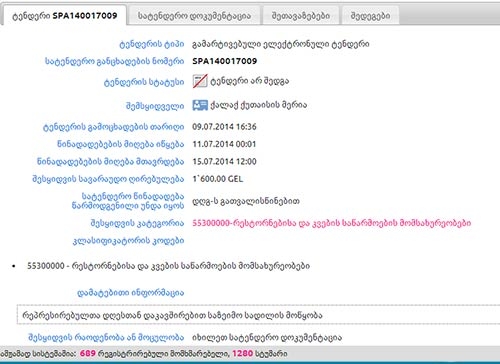Click the შესყიდვის რაოდენობა ან მოცულობა label
This screenshot has height=364, width=500.
pyautogui.click(x=106, y=338)
